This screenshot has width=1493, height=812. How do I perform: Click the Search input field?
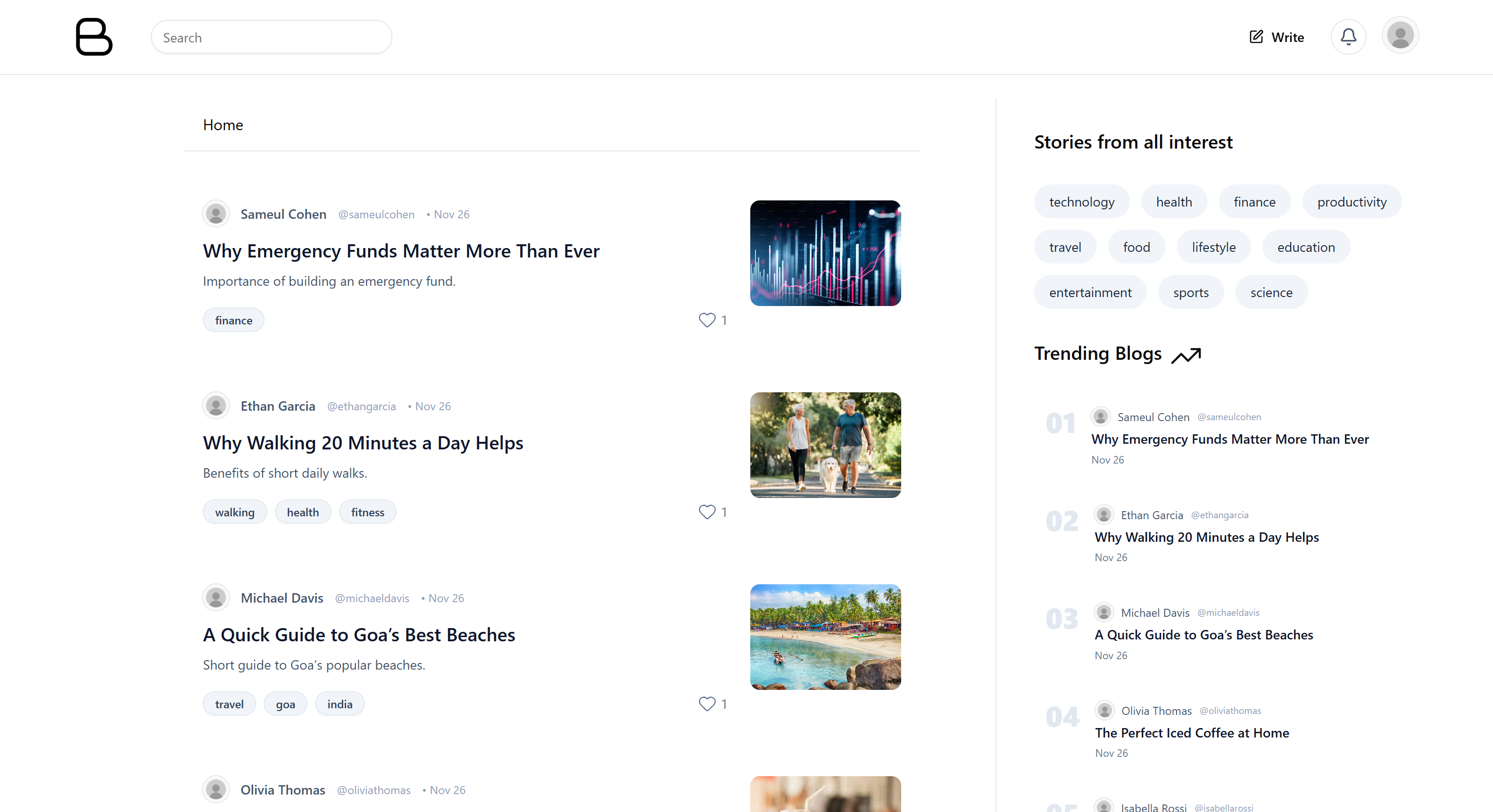tap(271, 38)
